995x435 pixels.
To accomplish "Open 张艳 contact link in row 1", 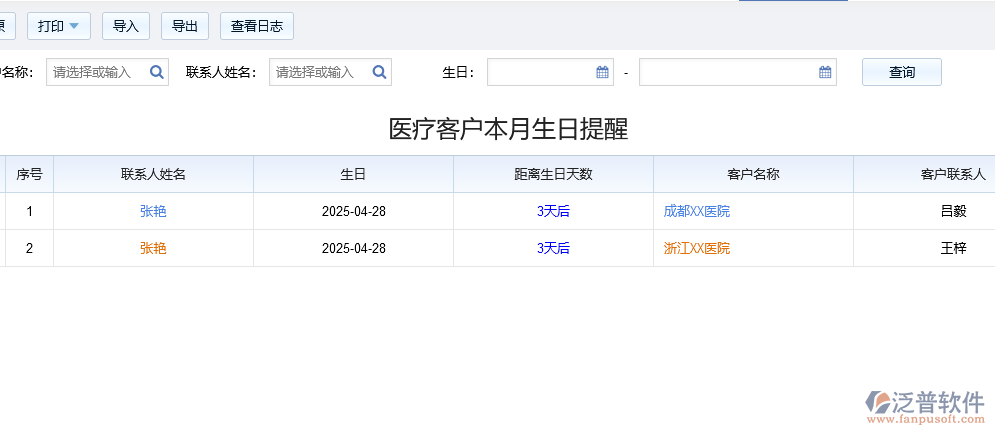I will (153, 211).
